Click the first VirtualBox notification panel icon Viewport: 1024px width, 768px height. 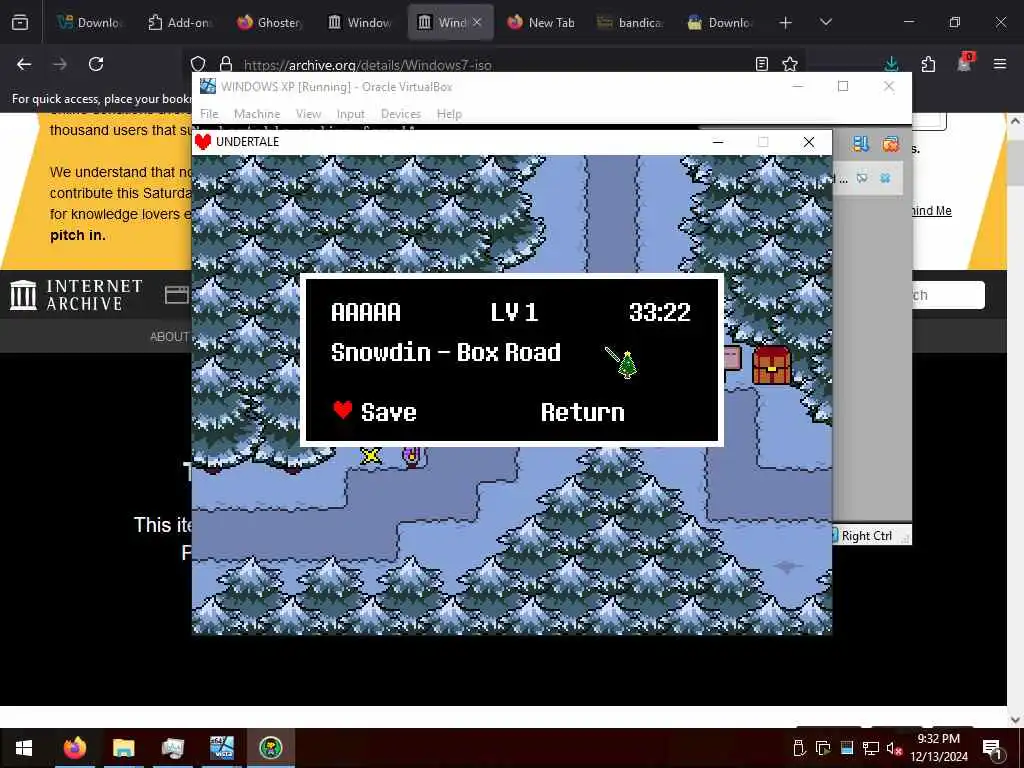click(860, 144)
